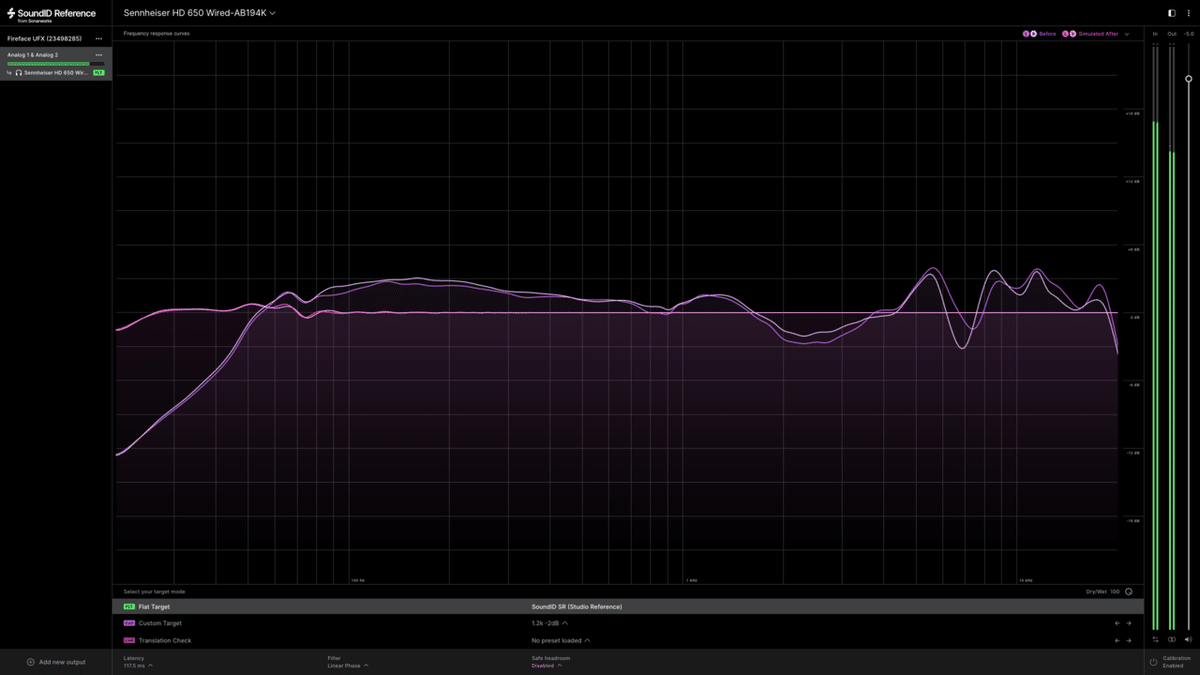Go to next Translation Check preset arrow
Image resolution: width=1200 pixels, height=675 pixels.
tap(1129, 640)
